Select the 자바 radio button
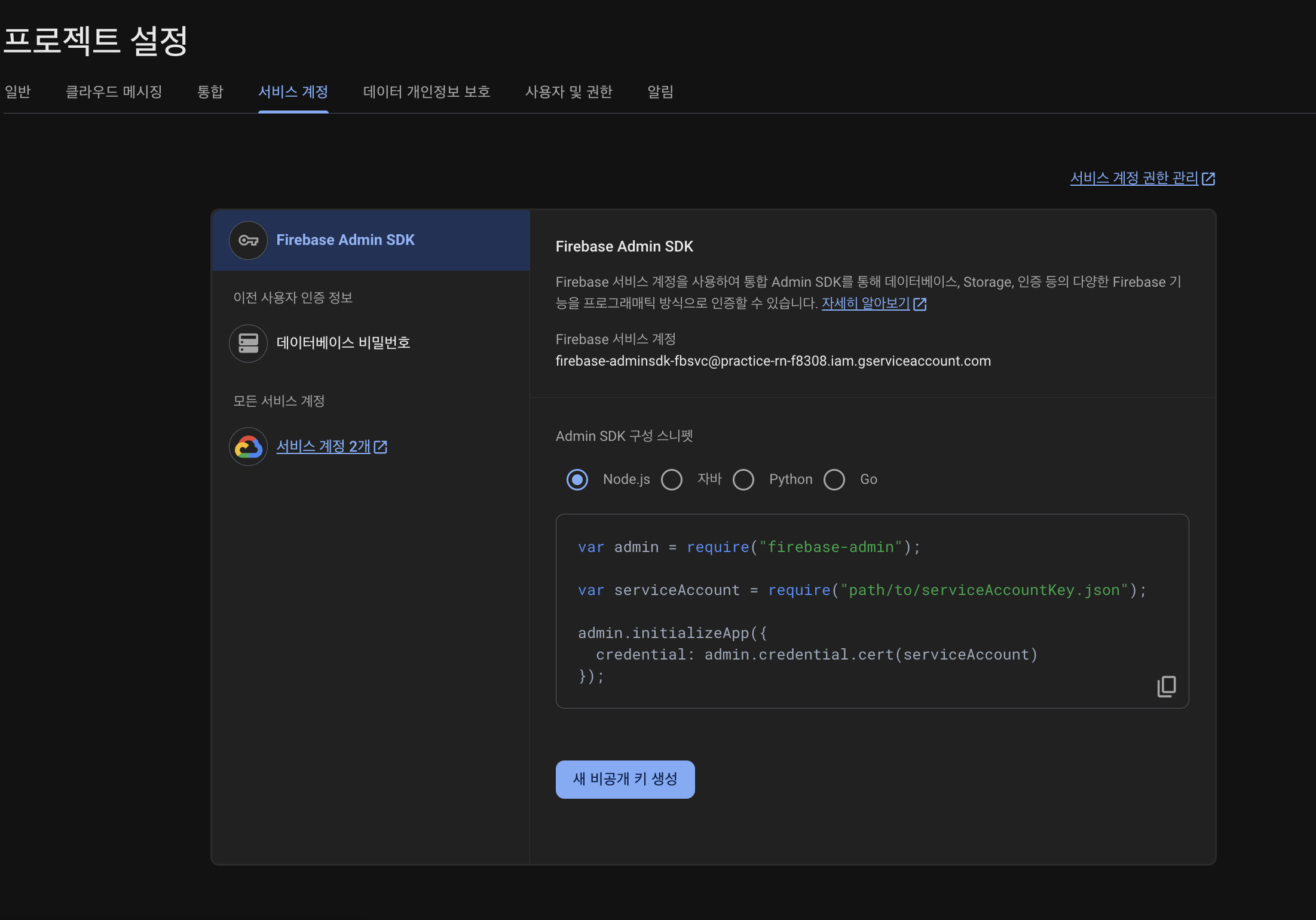The width and height of the screenshot is (1316, 920). coord(672,480)
